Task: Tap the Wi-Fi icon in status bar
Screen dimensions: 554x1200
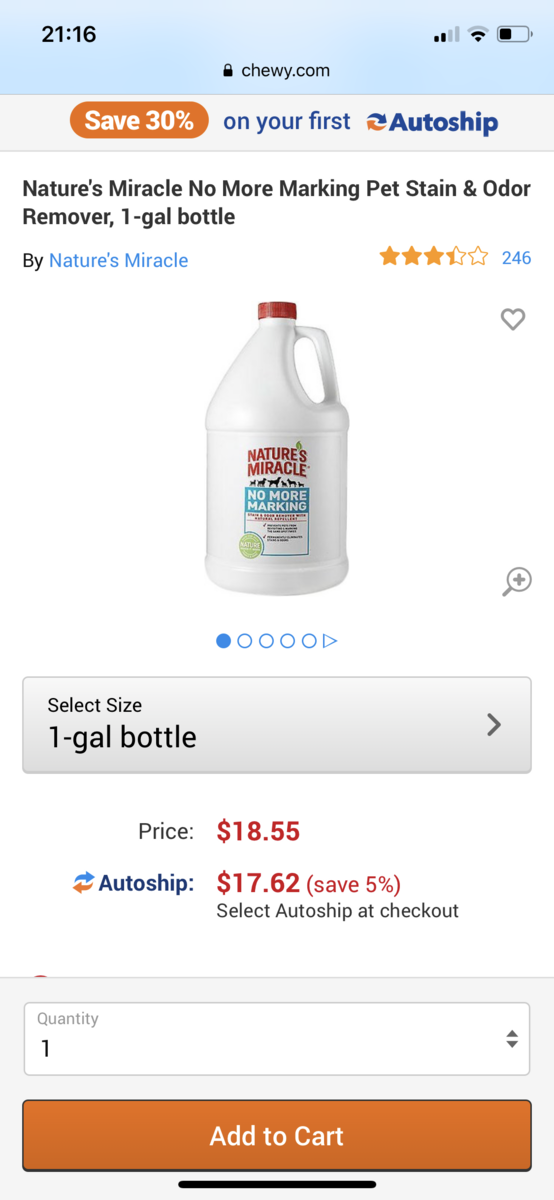Action: pyautogui.click(x=477, y=35)
